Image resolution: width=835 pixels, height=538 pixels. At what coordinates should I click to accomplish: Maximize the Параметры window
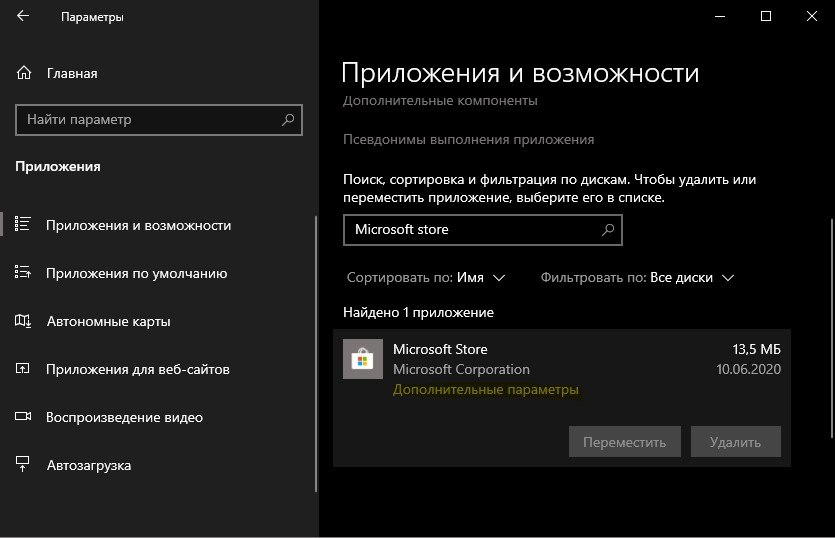[x=766, y=16]
